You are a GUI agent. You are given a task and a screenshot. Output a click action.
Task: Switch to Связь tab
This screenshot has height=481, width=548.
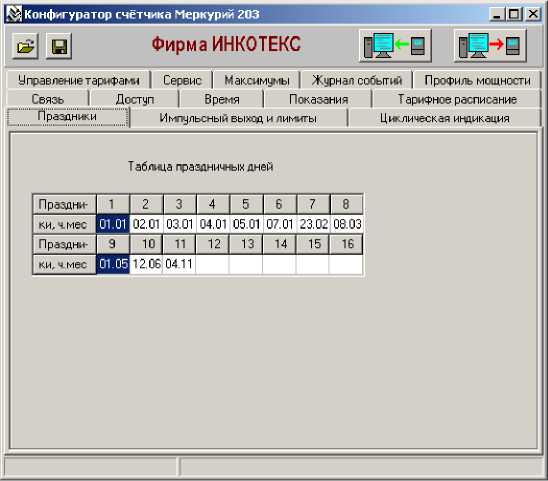click(x=48, y=99)
